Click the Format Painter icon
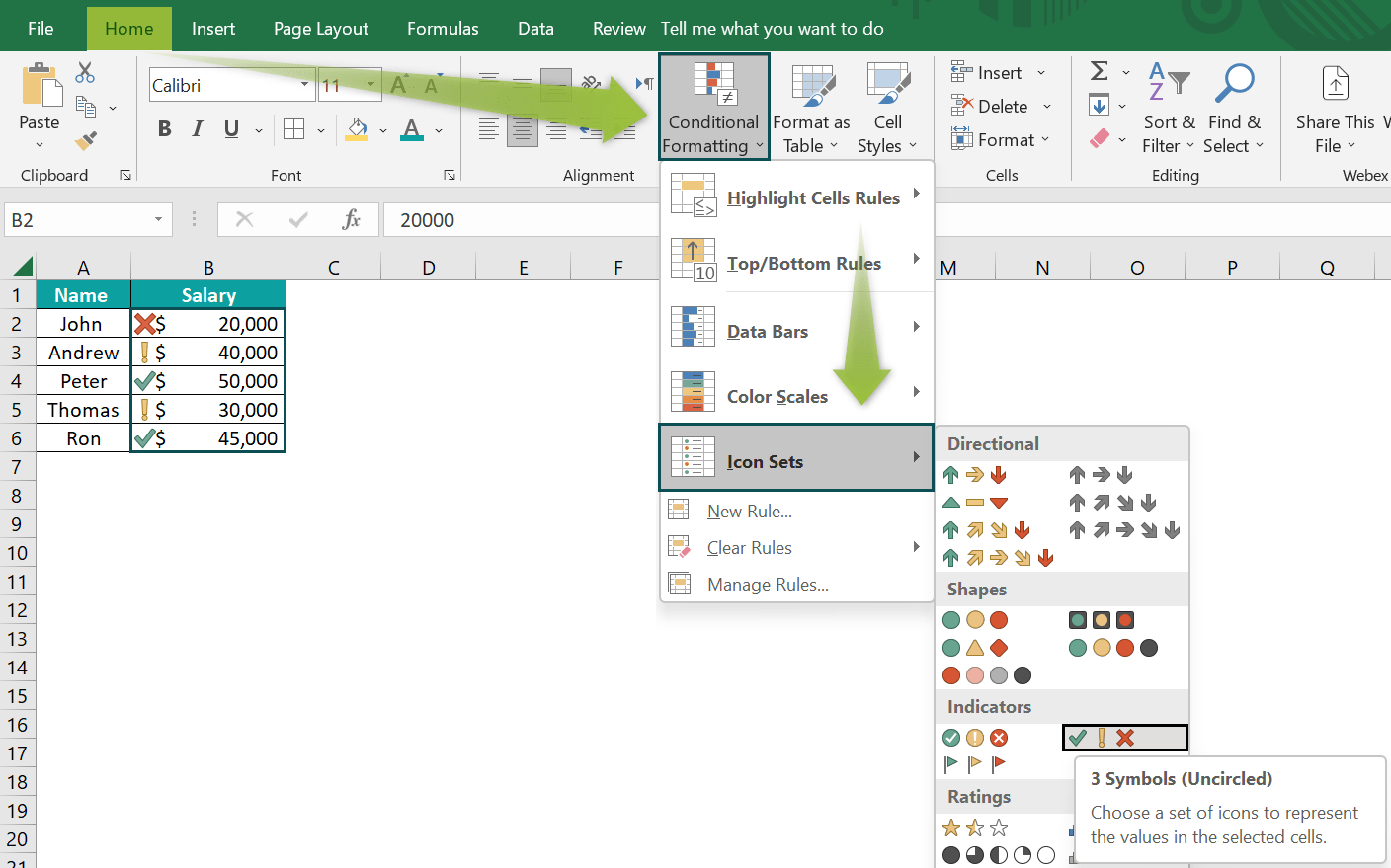The height and width of the screenshot is (868, 1391). coord(85,141)
